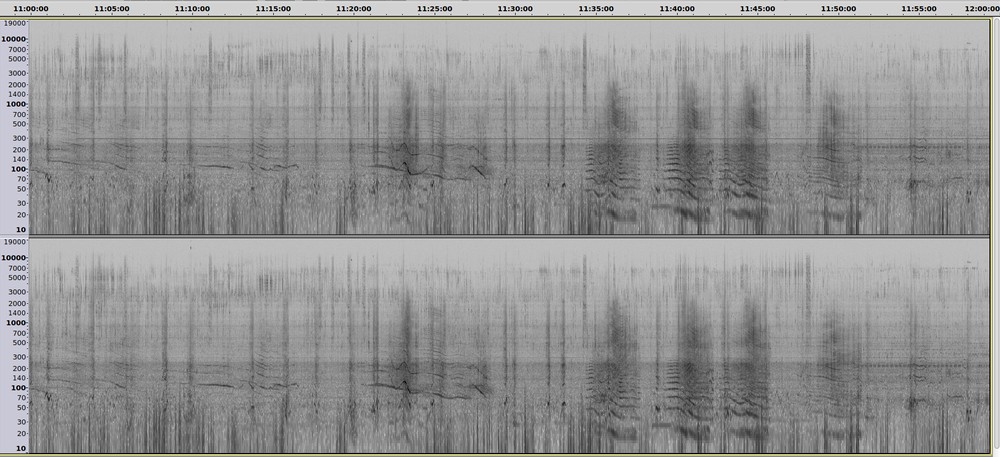Screen dimensions: 1000x457
Task: Select the 1000 Hz label in the upper frequency scale
Action: pos(17,104)
